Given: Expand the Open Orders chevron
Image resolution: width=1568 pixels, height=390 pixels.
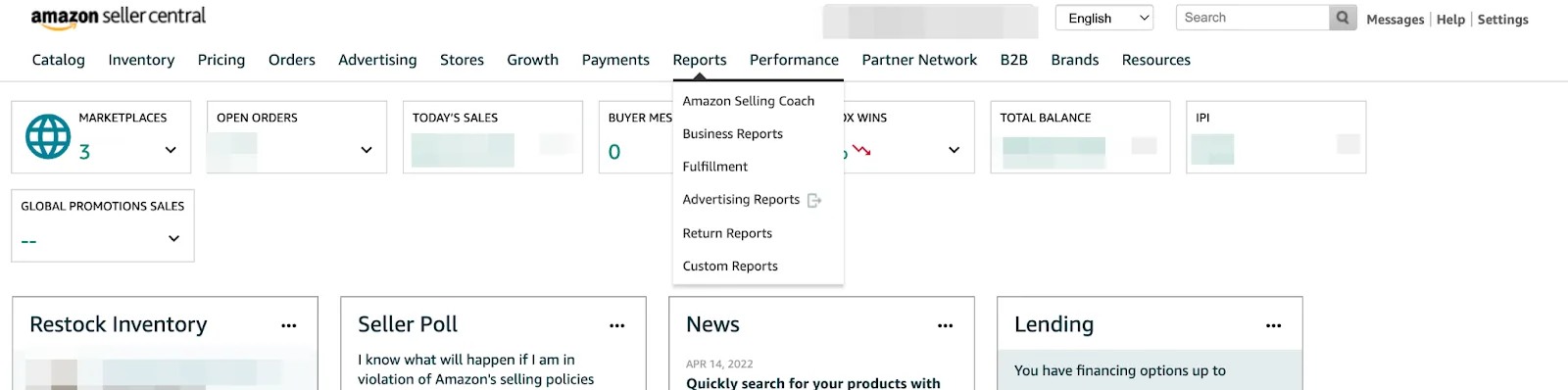Looking at the screenshot, I should tap(367, 150).
